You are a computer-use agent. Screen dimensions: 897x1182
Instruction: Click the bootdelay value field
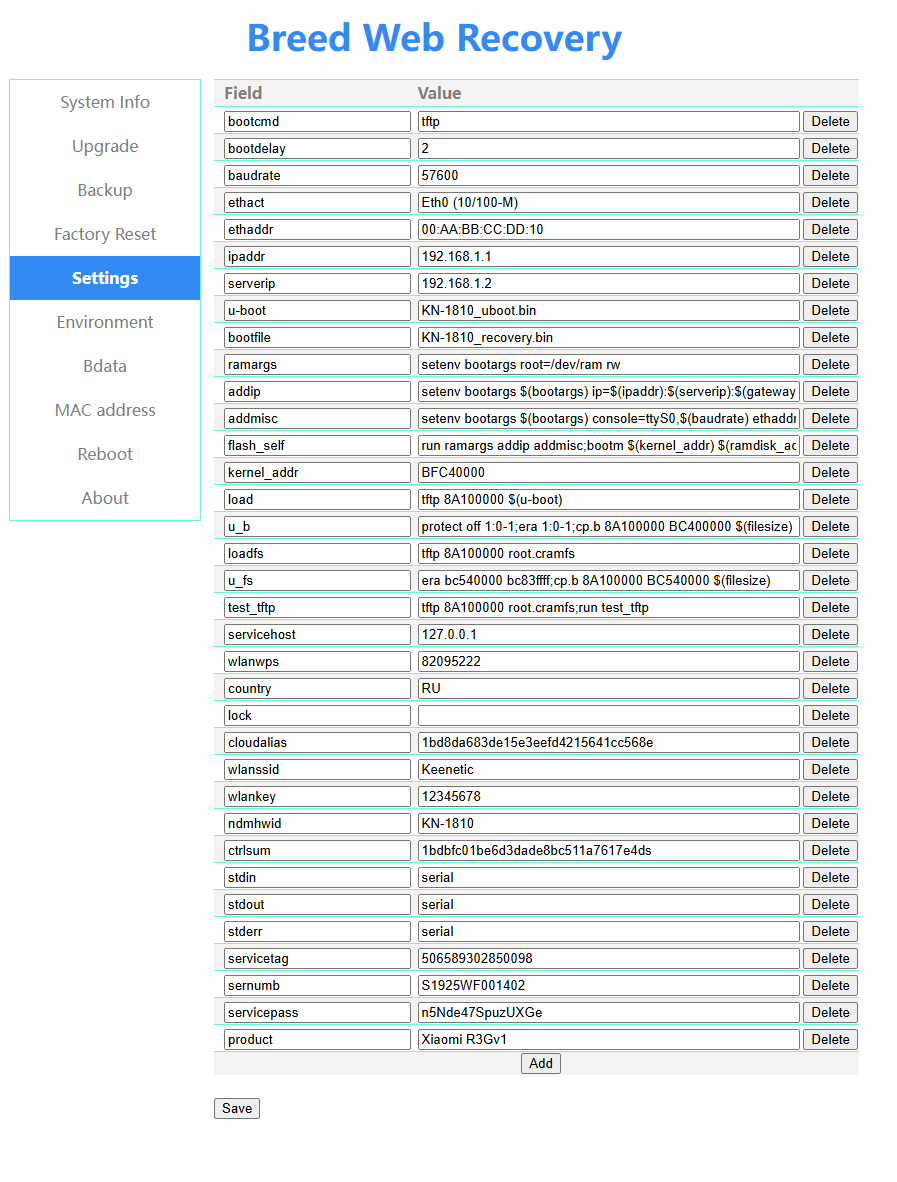point(608,149)
